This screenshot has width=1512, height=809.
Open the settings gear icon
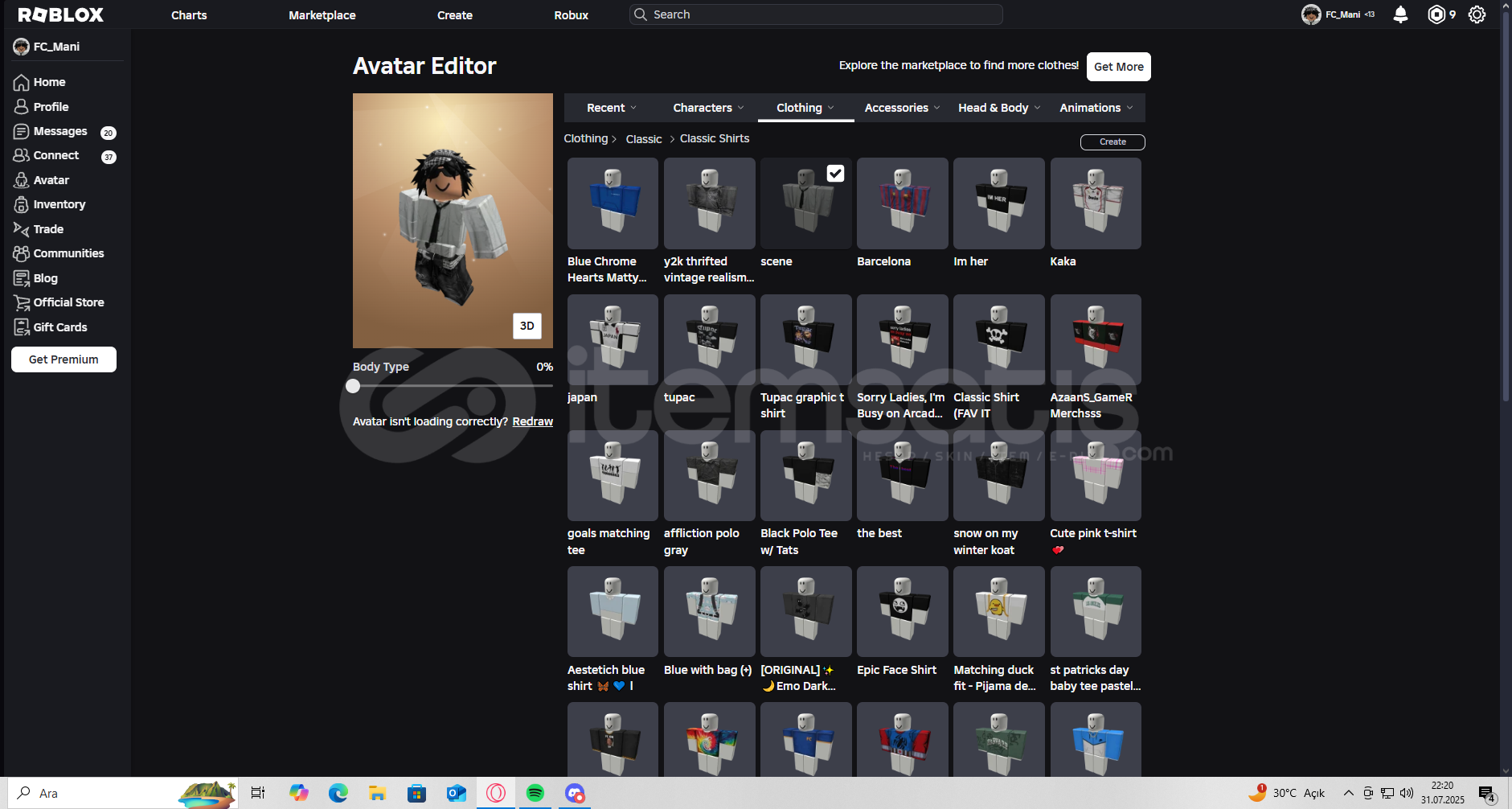click(x=1477, y=14)
